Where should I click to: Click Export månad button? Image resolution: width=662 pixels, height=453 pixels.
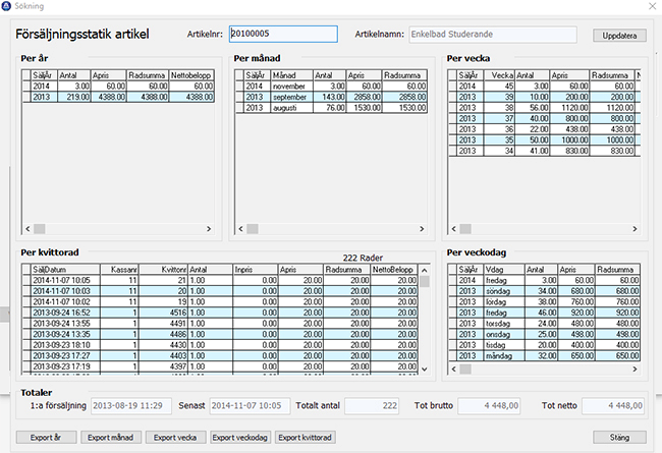[111, 437]
